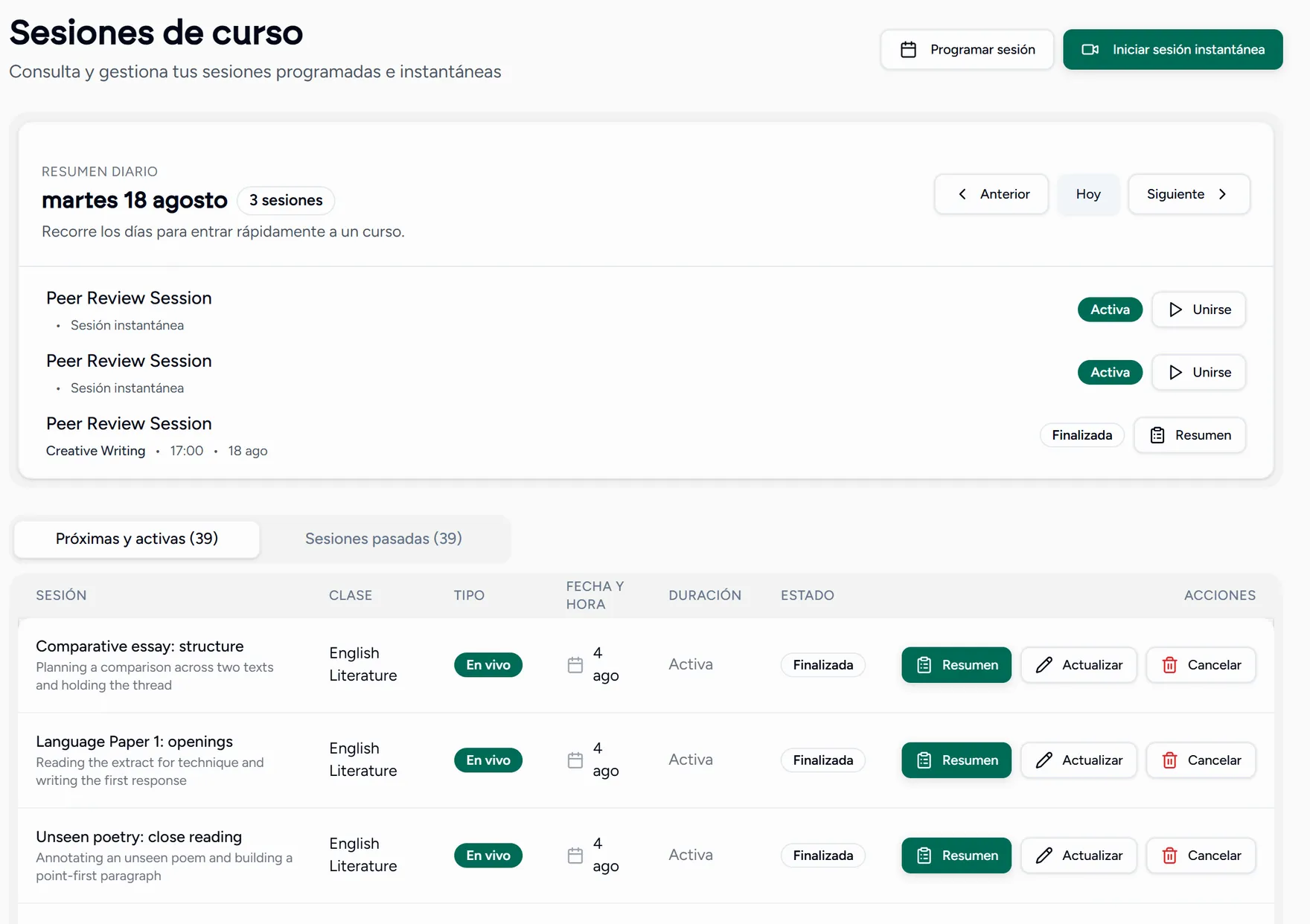Select the Finalizada badge of the 17:00 session

1082,435
